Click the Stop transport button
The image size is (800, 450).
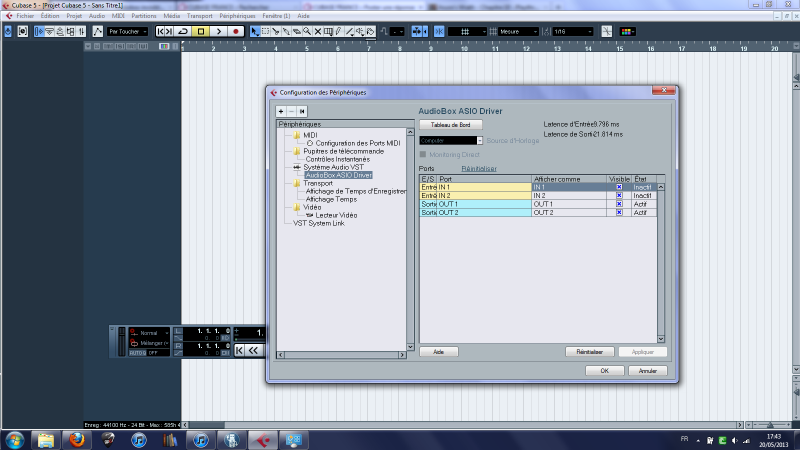coord(201,32)
